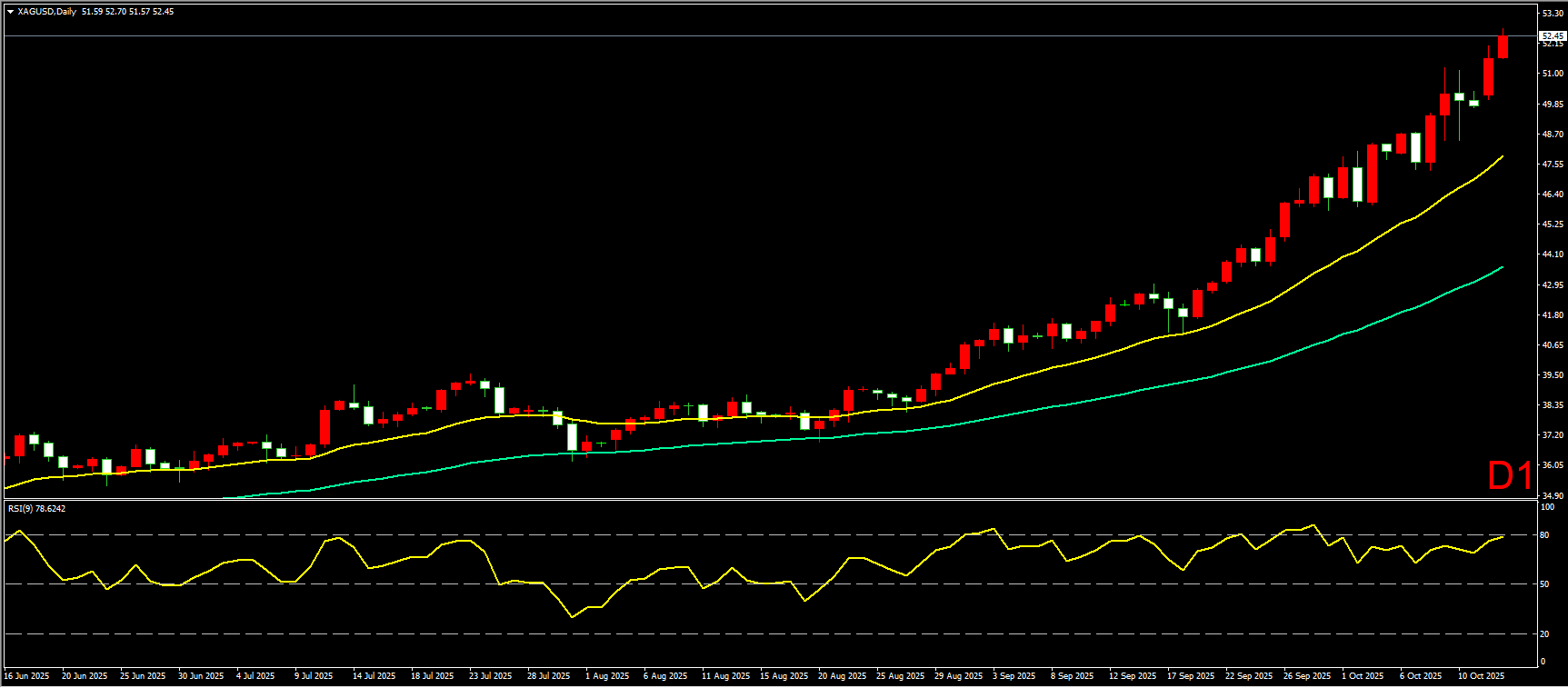This screenshot has height=688, width=1568.
Task: Click the XAGUSD,Daily symbol title
Action: (47, 12)
